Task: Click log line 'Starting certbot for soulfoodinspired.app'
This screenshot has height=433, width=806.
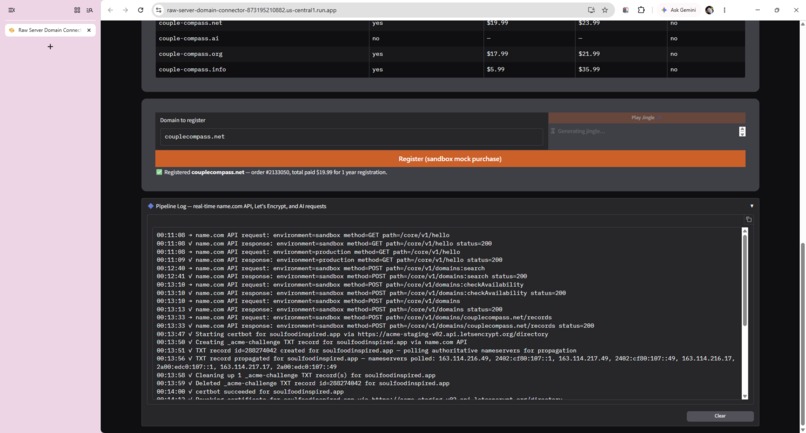Action: coord(352,334)
